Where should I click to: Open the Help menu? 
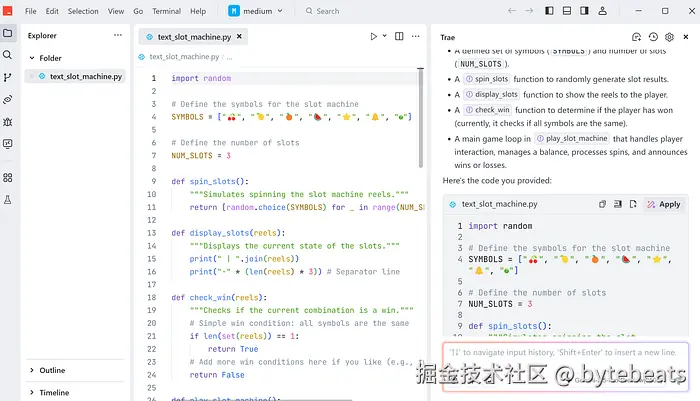(198, 11)
